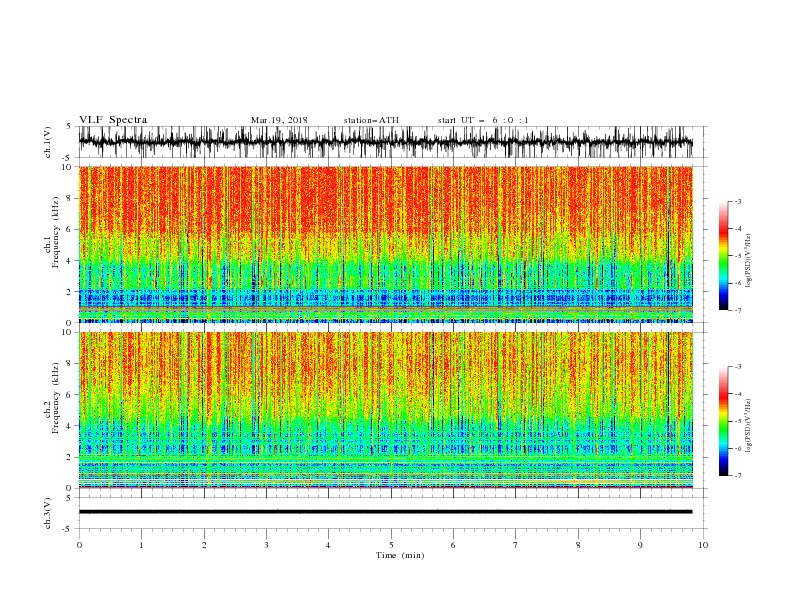Screen dimensions: 792x612
Task: Click the "-3" tick on ch.1 color bar
Action: 738,201
